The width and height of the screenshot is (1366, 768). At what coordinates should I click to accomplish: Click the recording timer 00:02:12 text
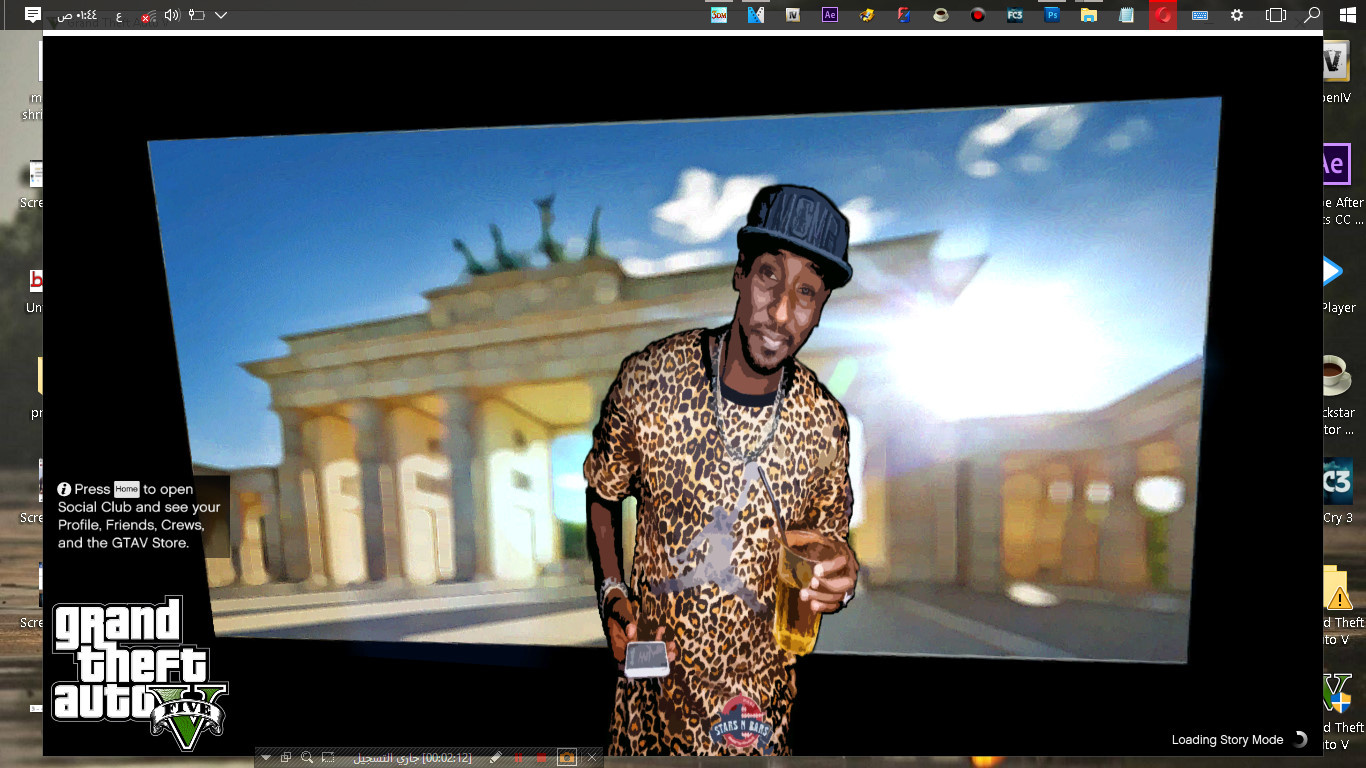coord(447,758)
